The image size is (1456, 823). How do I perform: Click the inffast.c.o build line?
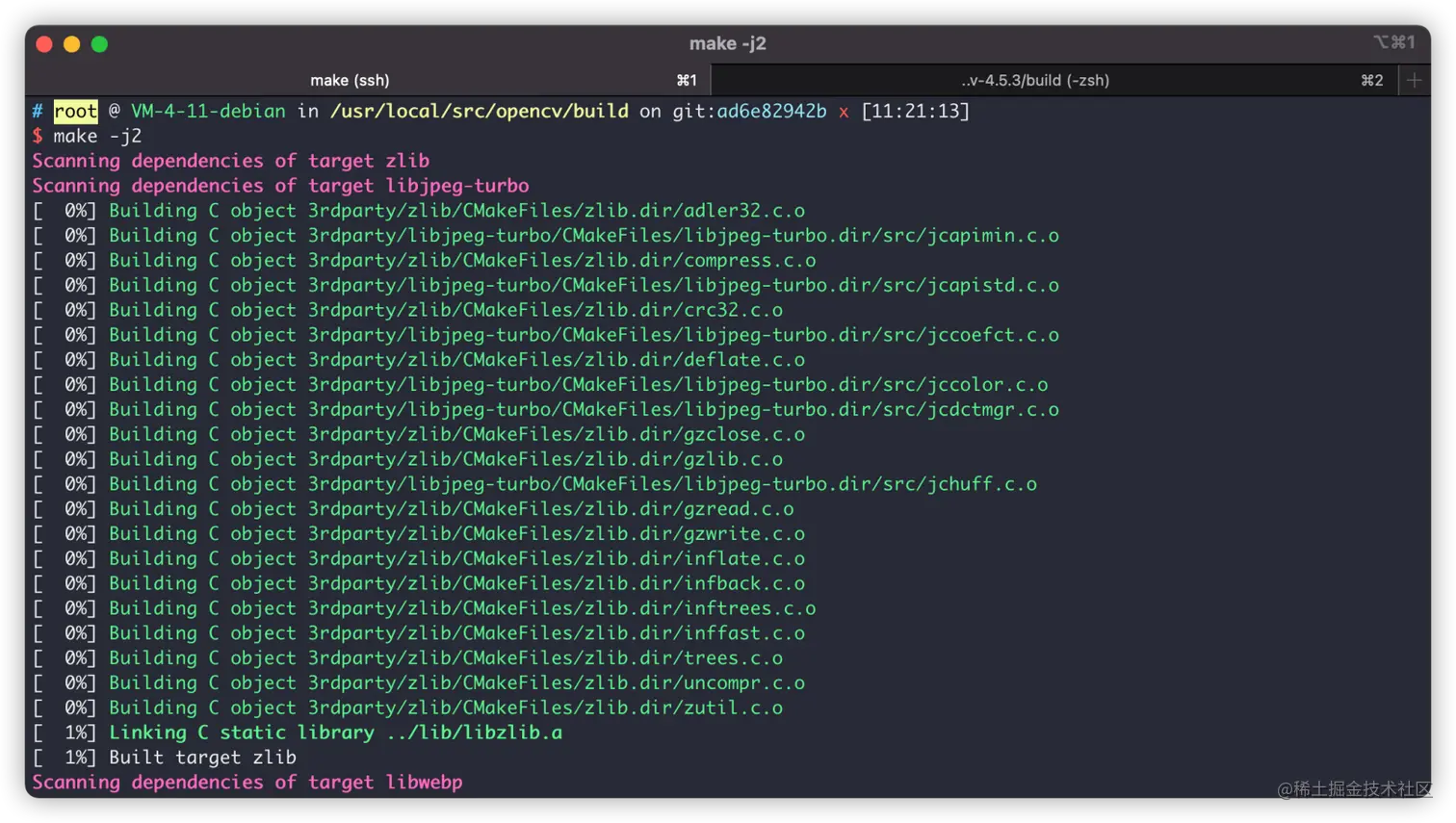click(x=419, y=633)
